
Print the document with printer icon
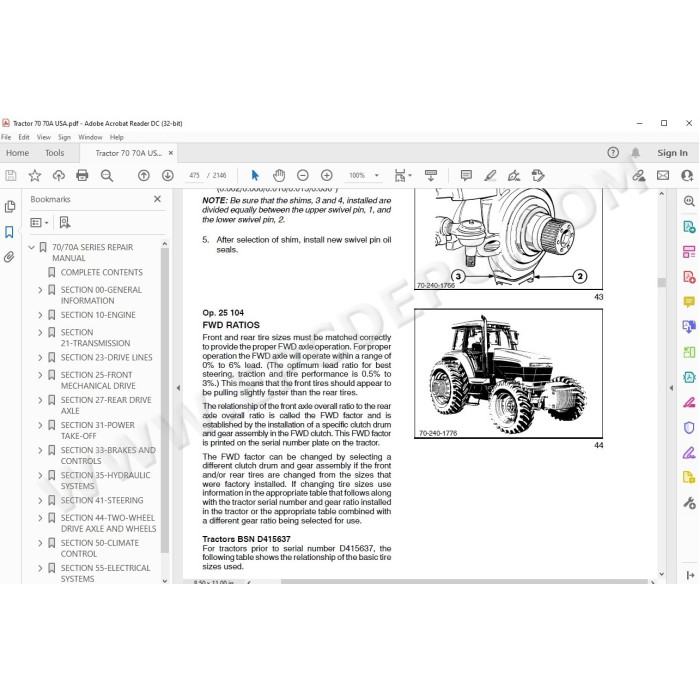(82, 175)
